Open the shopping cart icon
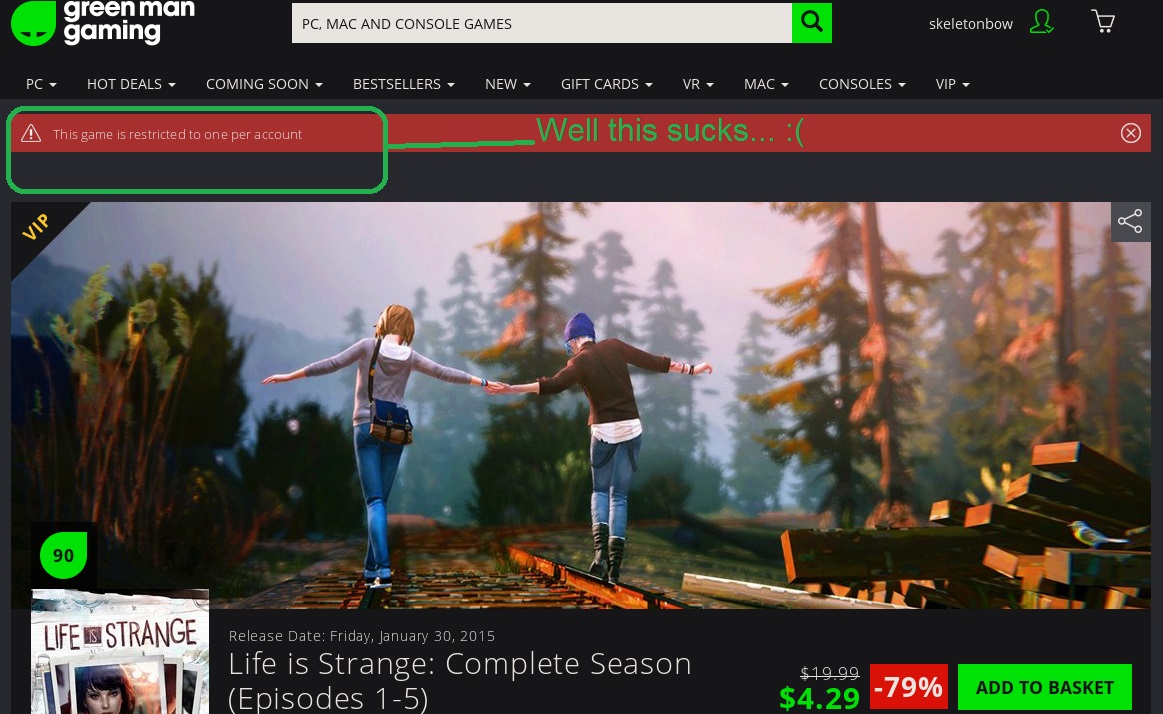Image resolution: width=1163 pixels, height=714 pixels. tap(1103, 22)
